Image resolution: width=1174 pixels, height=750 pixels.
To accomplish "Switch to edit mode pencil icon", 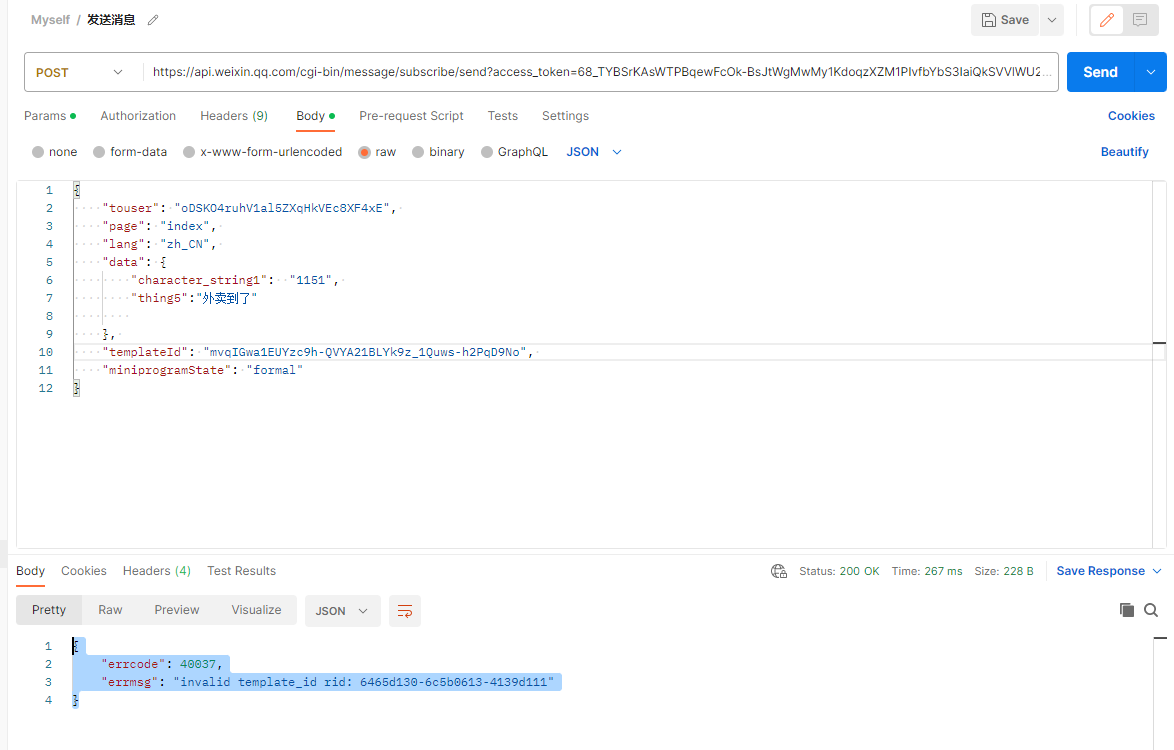I will pos(1107,20).
